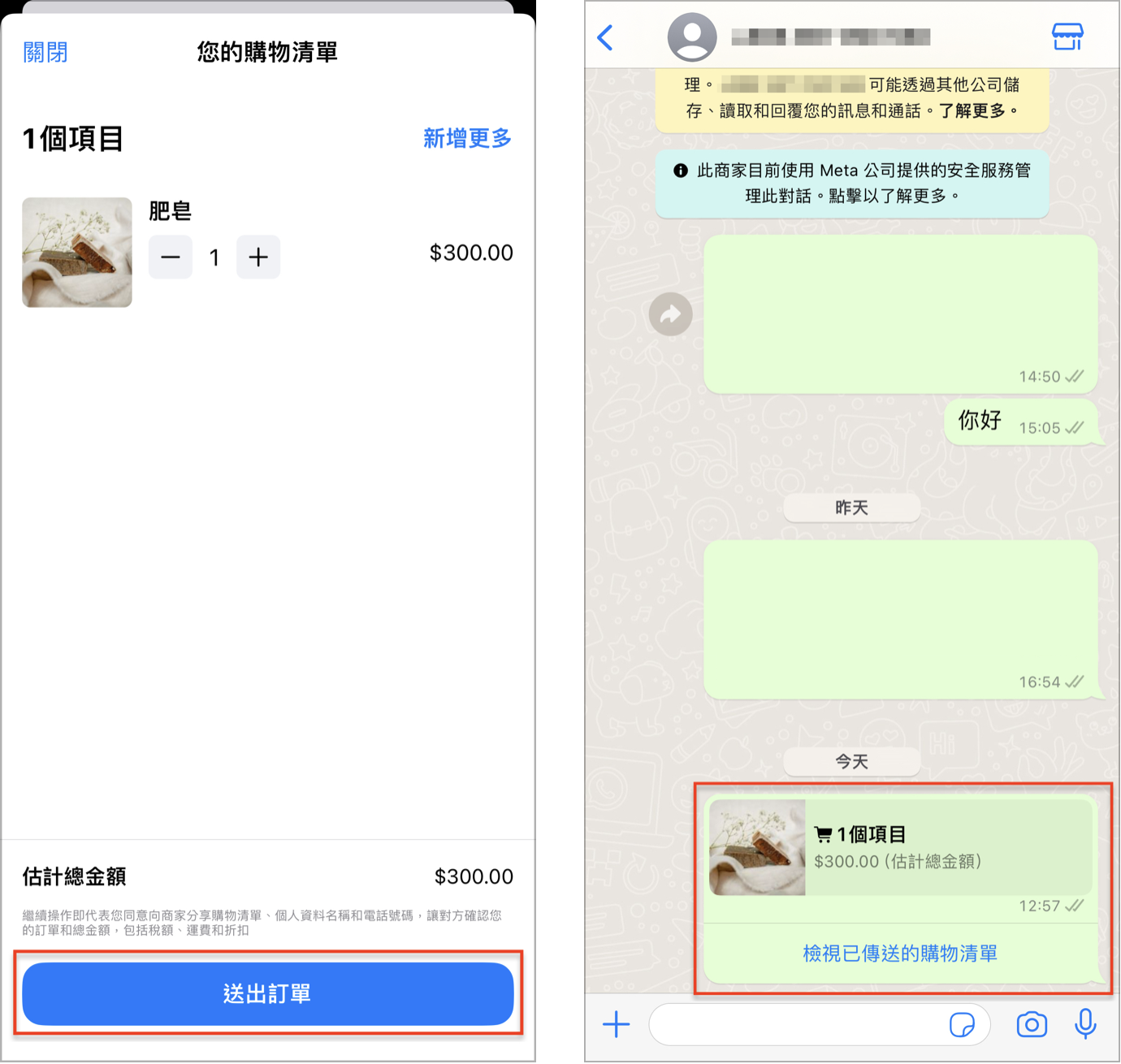The height and width of the screenshot is (1064, 1121).
Task: Open the business storefront catalog icon
Action: tap(1067, 37)
